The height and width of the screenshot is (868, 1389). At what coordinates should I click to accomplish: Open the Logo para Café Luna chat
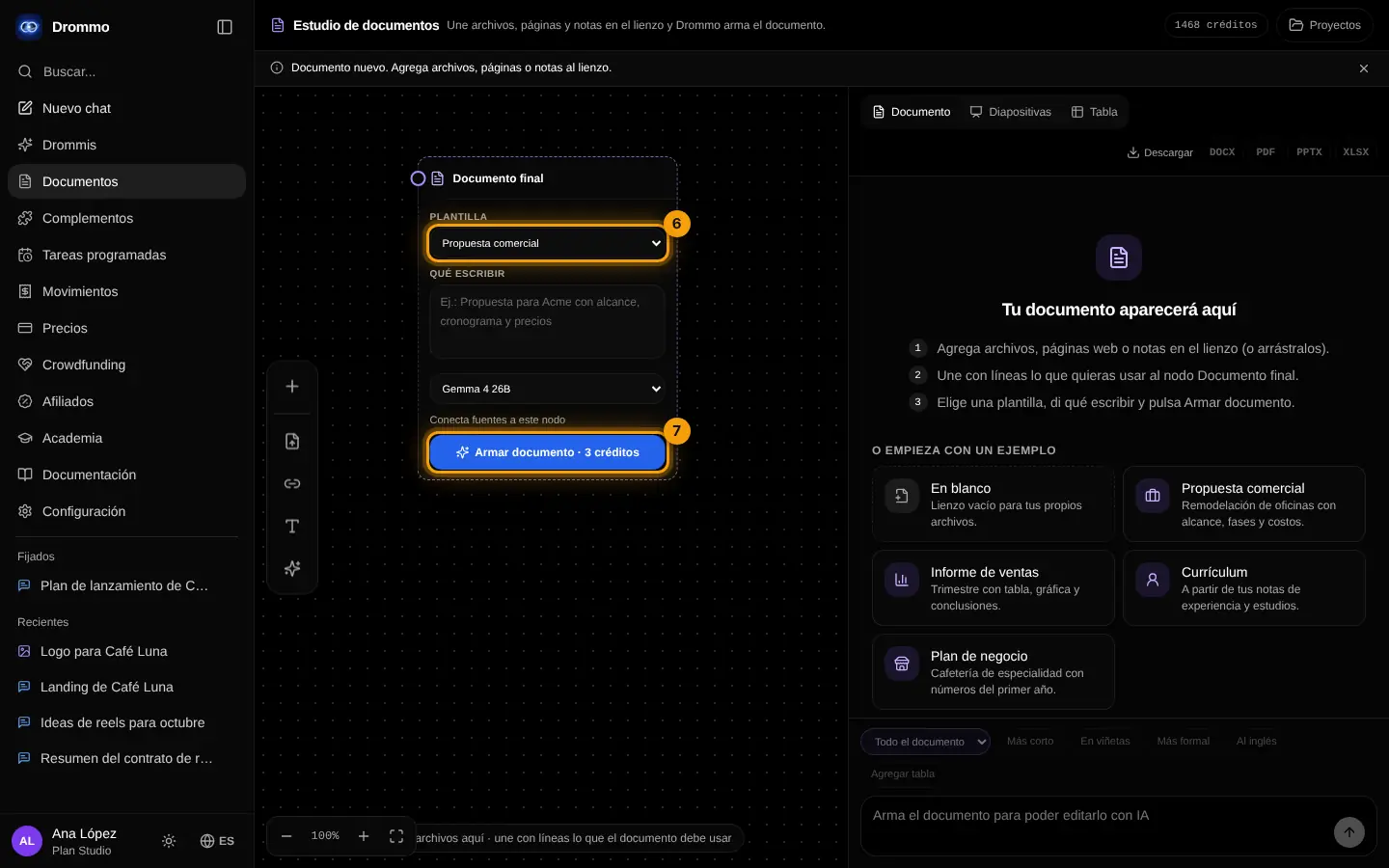point(126,651)
